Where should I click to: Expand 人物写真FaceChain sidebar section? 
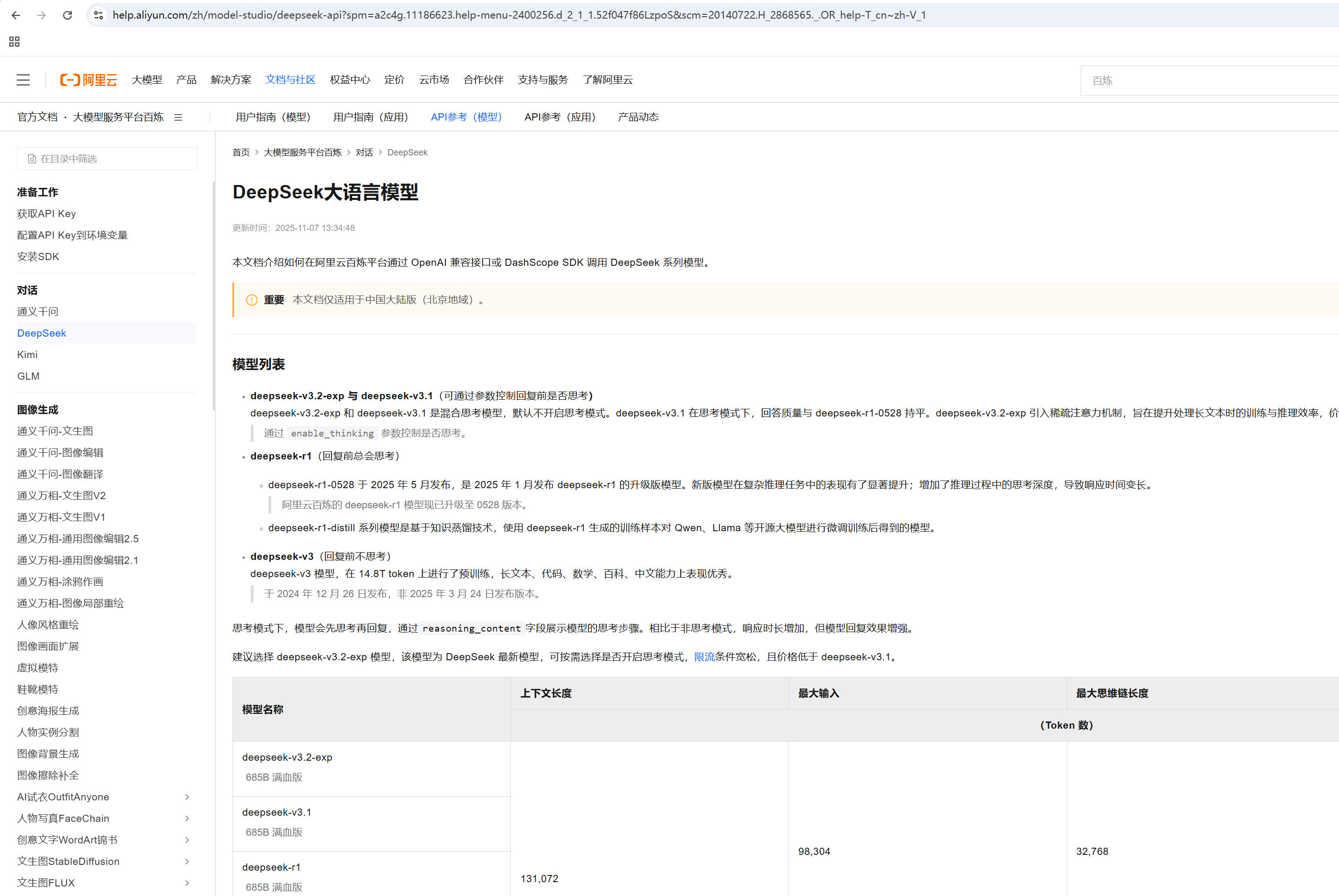click(x=187, y=818)
